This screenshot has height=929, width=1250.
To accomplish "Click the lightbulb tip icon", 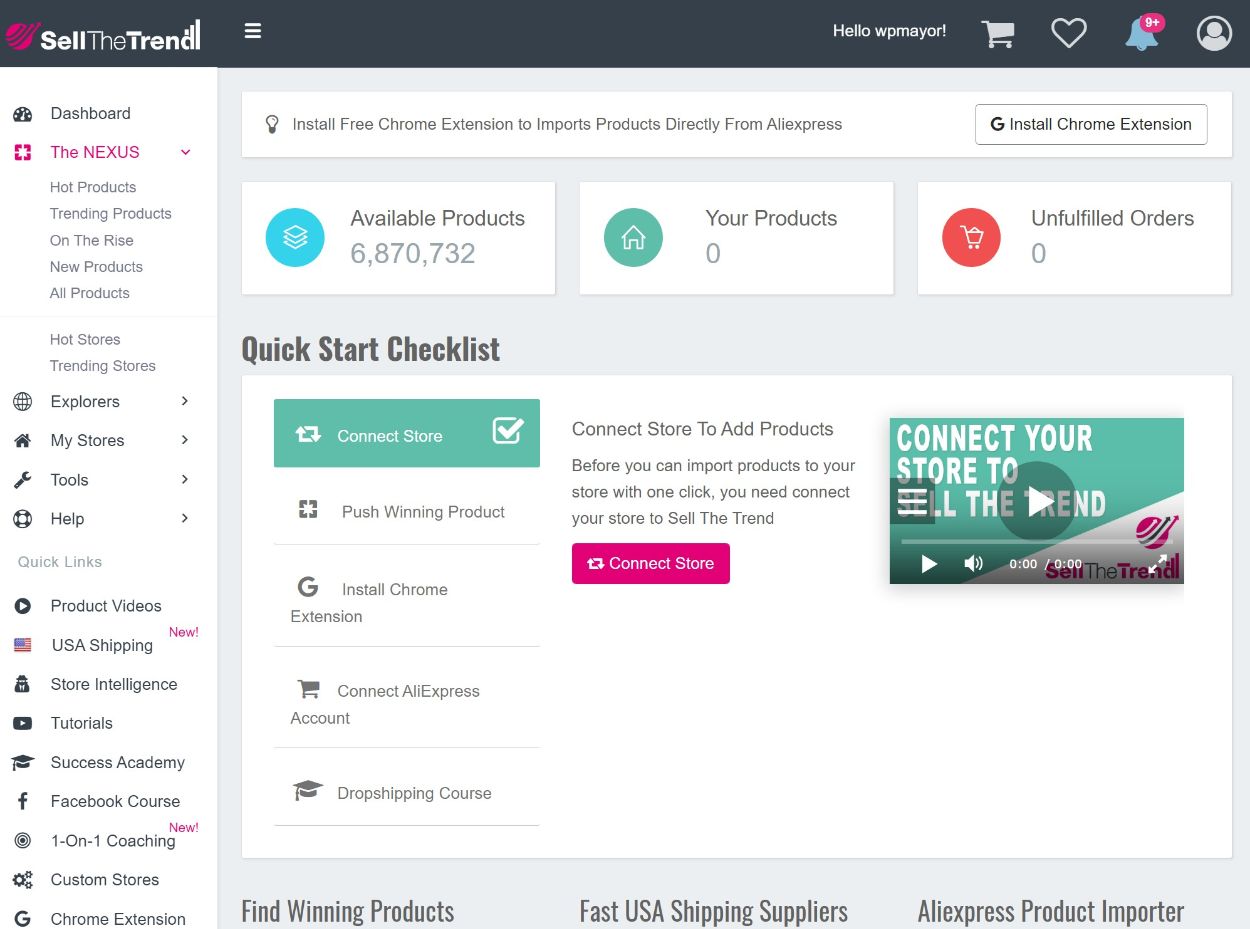I will coord(271,124).
